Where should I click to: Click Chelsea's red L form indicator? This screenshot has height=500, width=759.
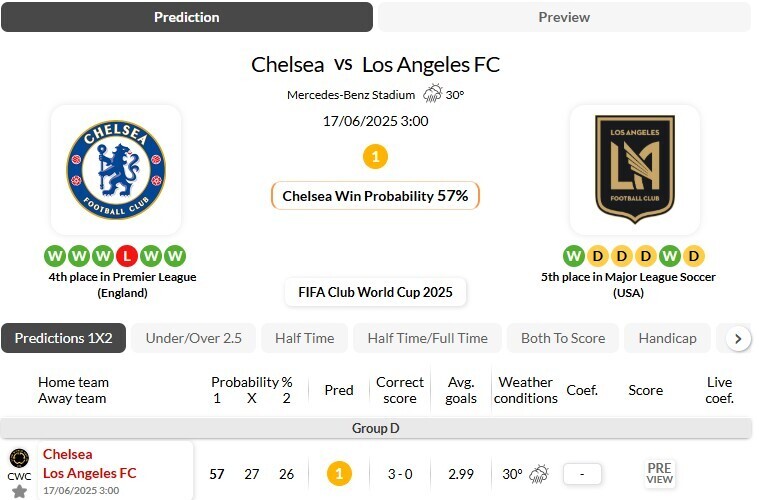click(125, 256)
